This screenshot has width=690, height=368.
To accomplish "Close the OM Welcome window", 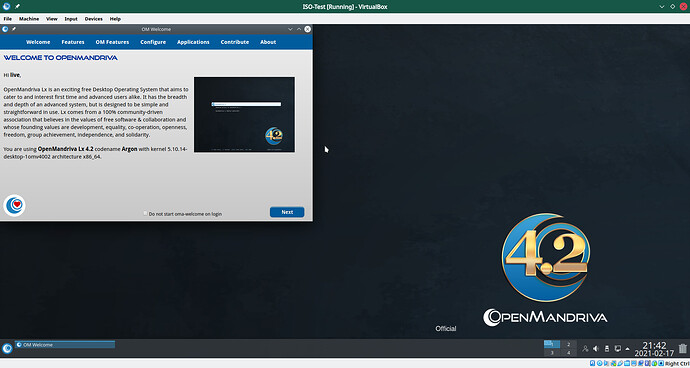I will pyautogui.click(x=308, y=29).
